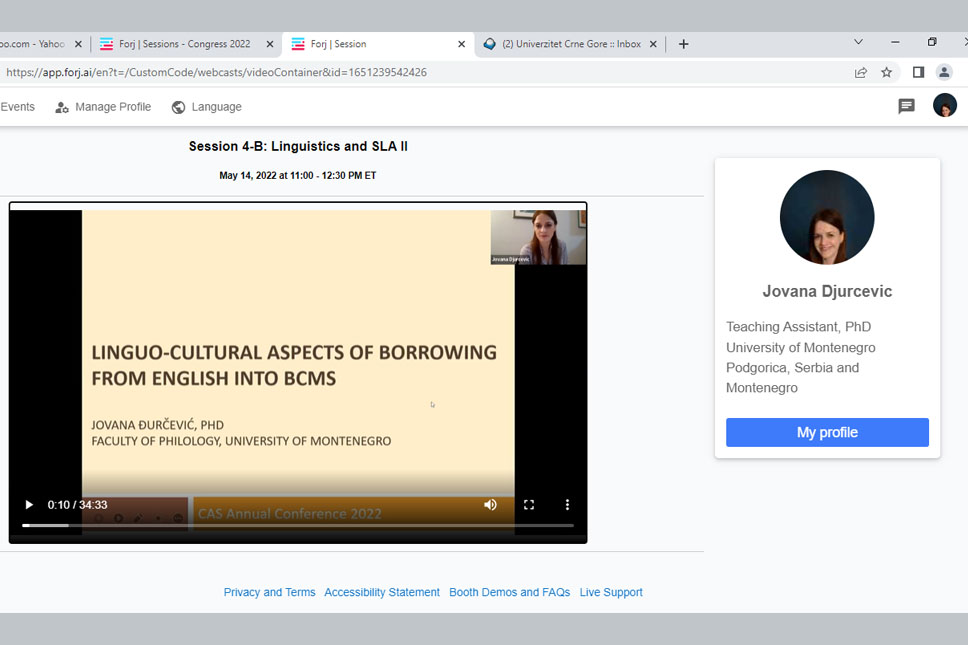Viewport: 968px width, 645px height.
Task: Go to Events menu item
Action: [17, 107]
